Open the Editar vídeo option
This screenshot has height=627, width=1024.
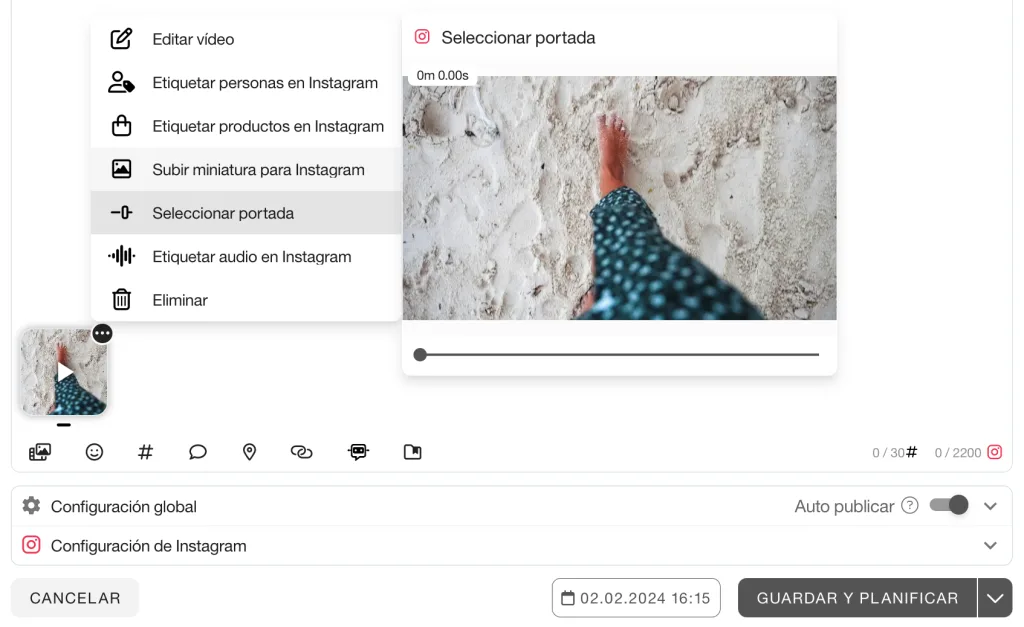(246, 39)
